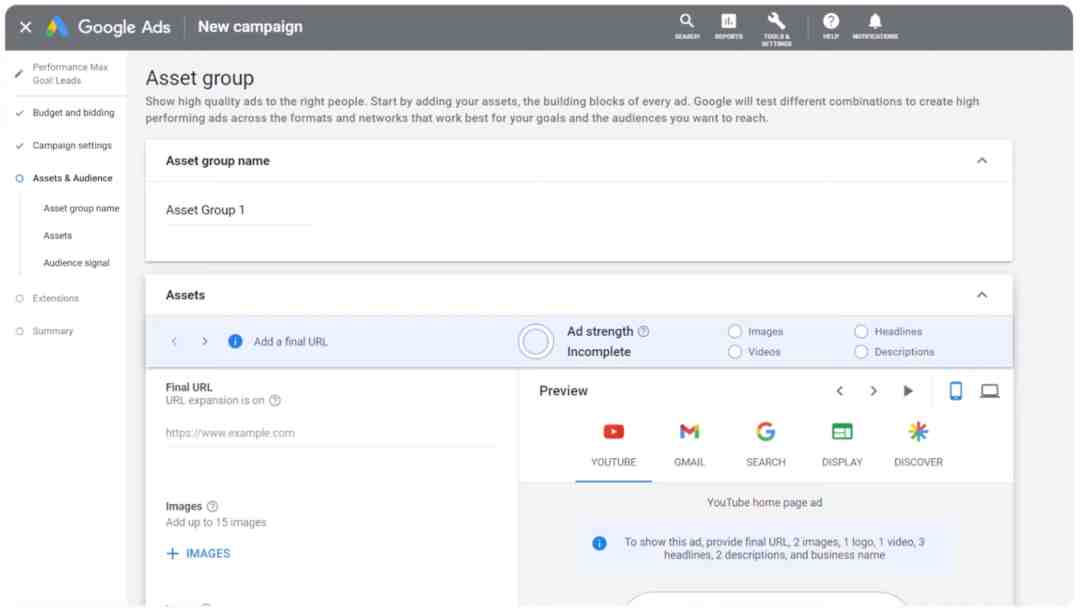Switch to the Gmail preview tab
Viewport: 1080px width, 612px height.
pyautogui.click(x=689, y=445)
